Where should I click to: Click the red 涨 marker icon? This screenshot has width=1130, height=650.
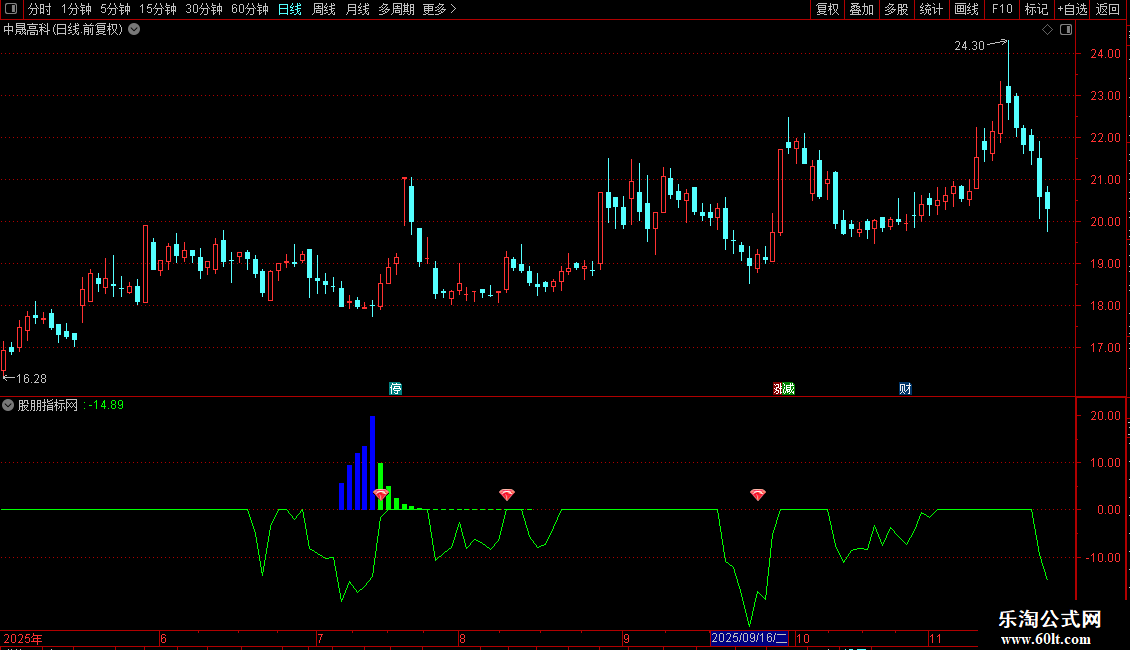[778, 388]
